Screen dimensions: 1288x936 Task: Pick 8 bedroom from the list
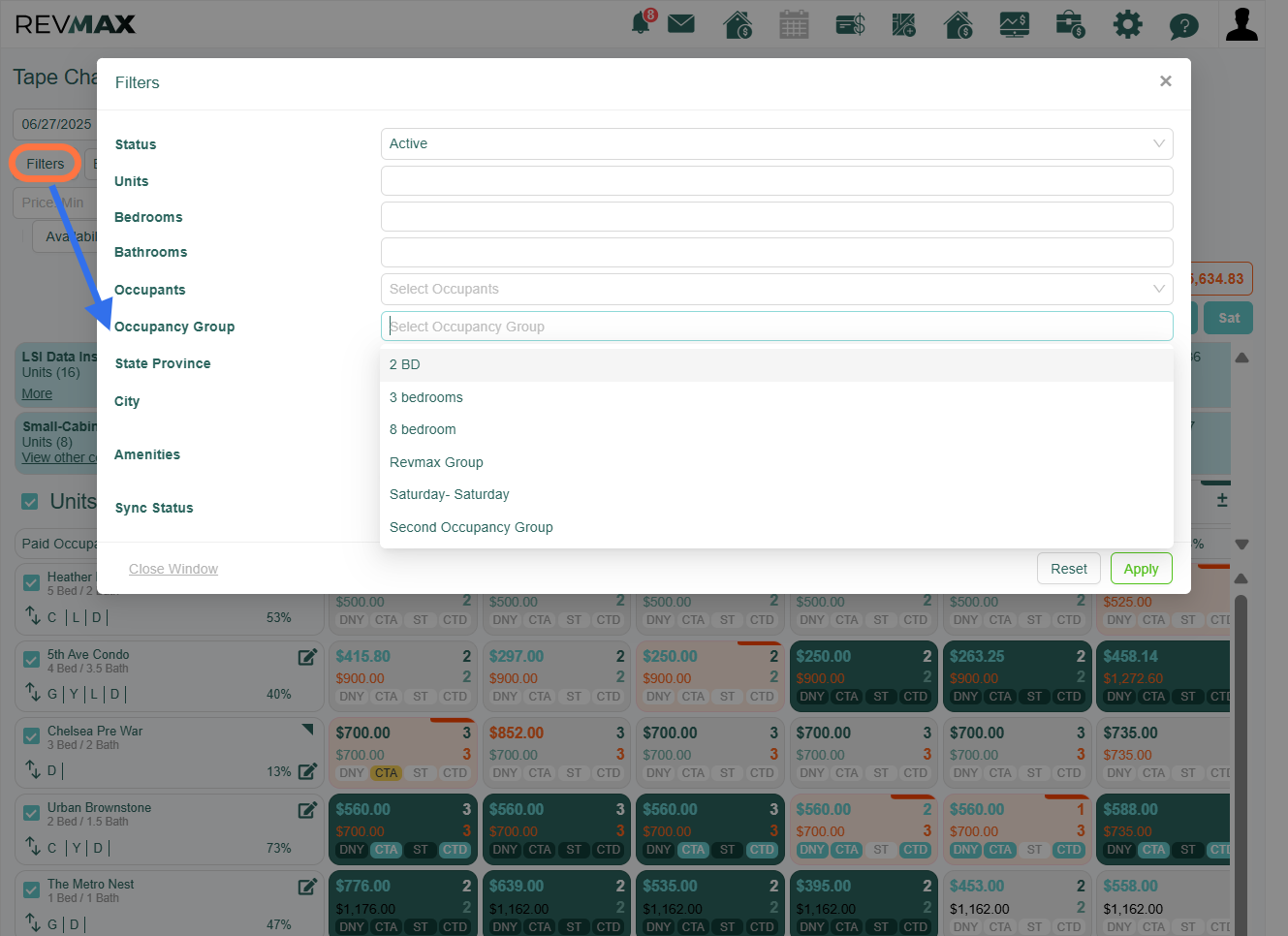(777, 429)
